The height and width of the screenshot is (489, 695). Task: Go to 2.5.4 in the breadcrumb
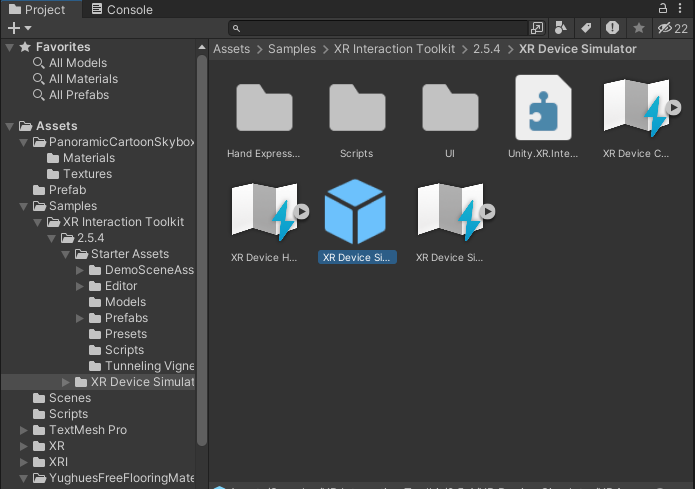[486, 49]
